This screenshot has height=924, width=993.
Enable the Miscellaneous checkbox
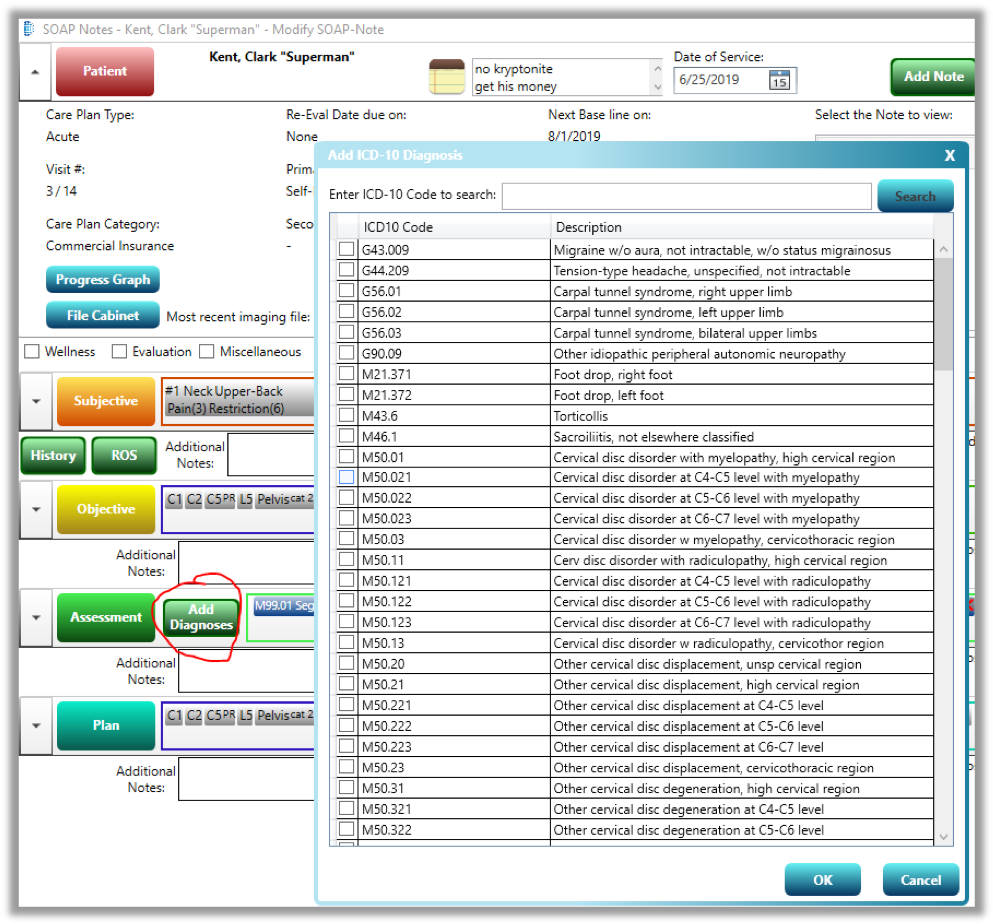(x=206, y=351)
